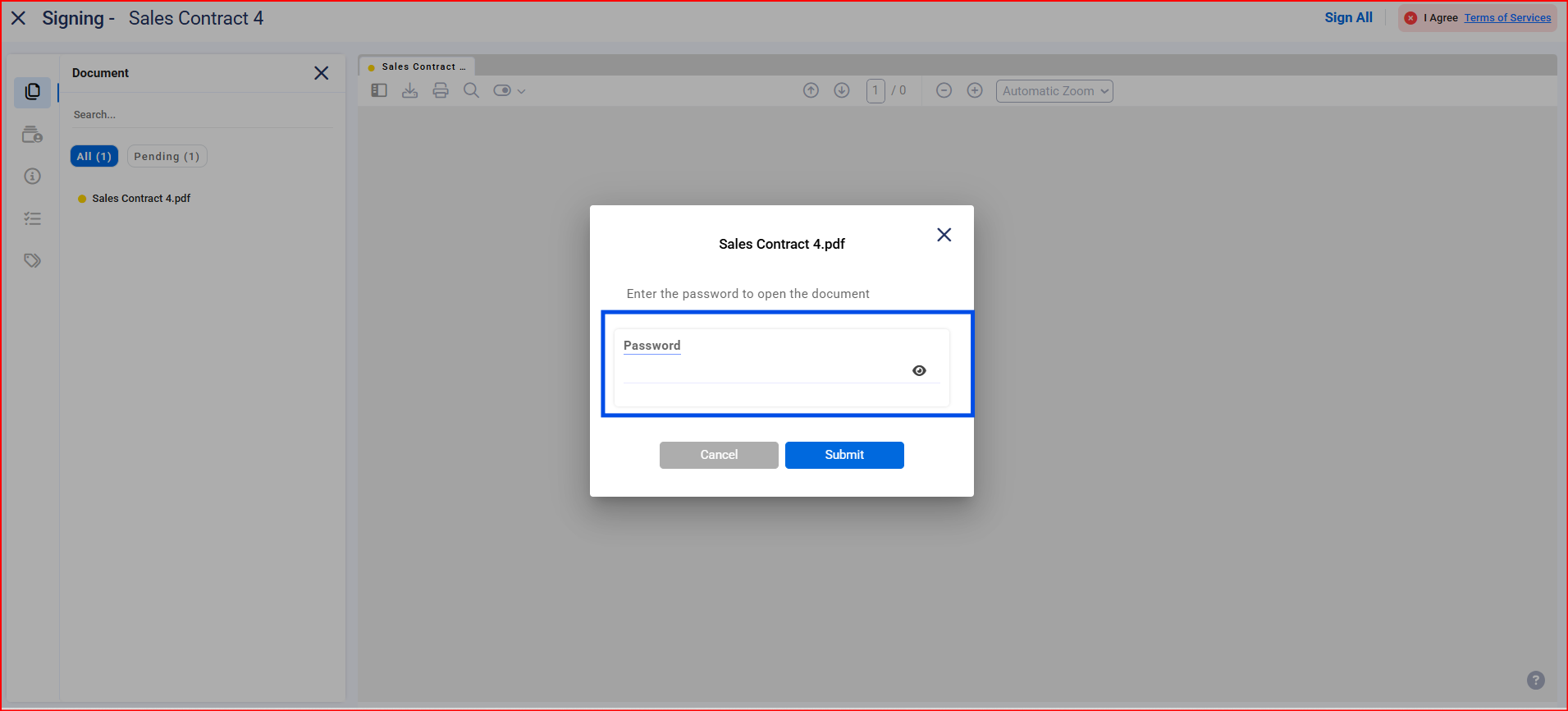Viewport: 1568px width, 711px height.
Task: Go to next page using down arrow
Action: point(842,90)
